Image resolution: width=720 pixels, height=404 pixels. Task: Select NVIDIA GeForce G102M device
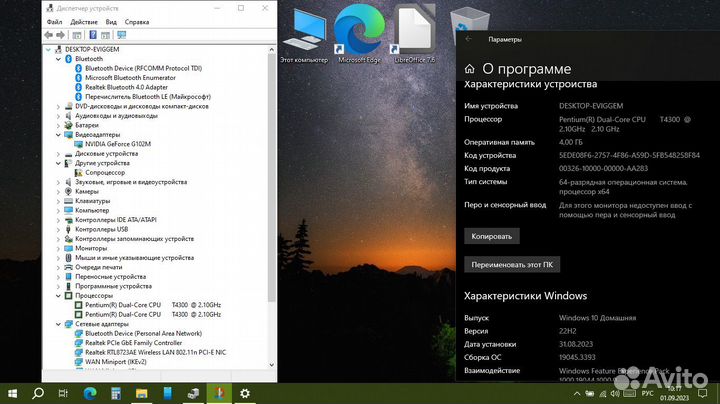pos(118,144)
